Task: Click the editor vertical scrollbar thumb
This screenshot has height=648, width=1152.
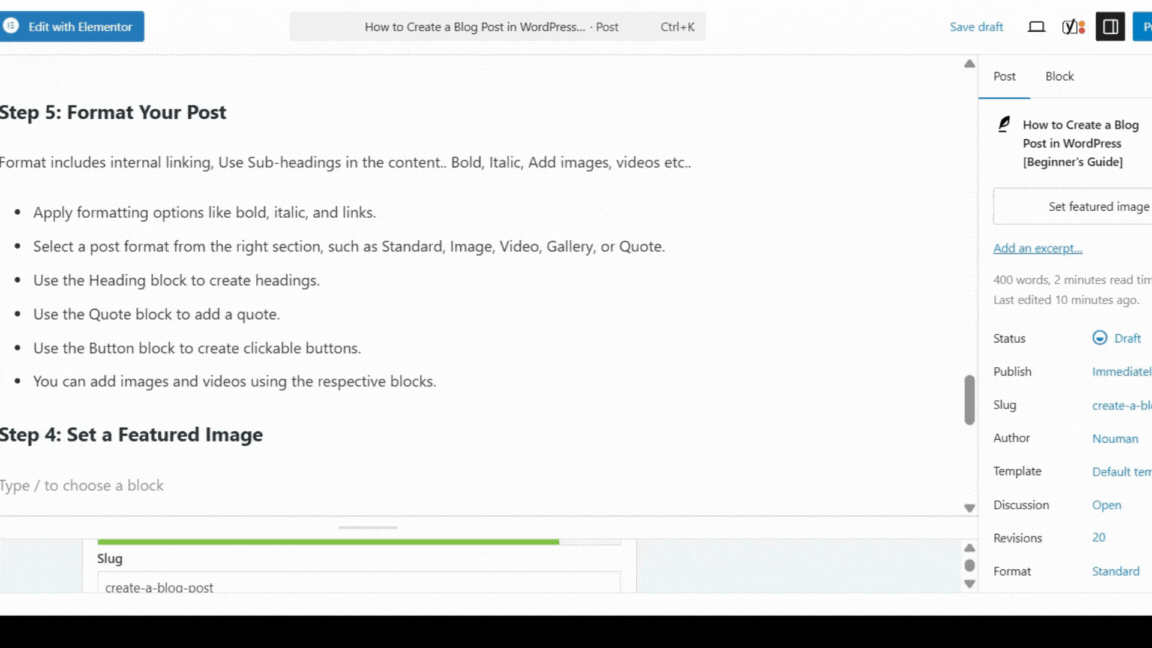Action: 969,400
